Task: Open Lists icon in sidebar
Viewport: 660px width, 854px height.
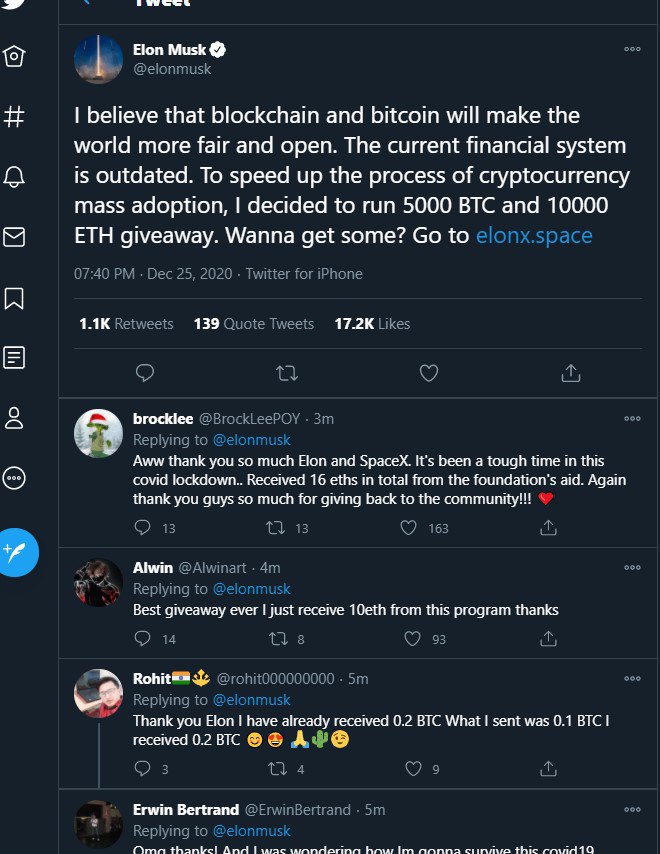Action: [15, 358]
